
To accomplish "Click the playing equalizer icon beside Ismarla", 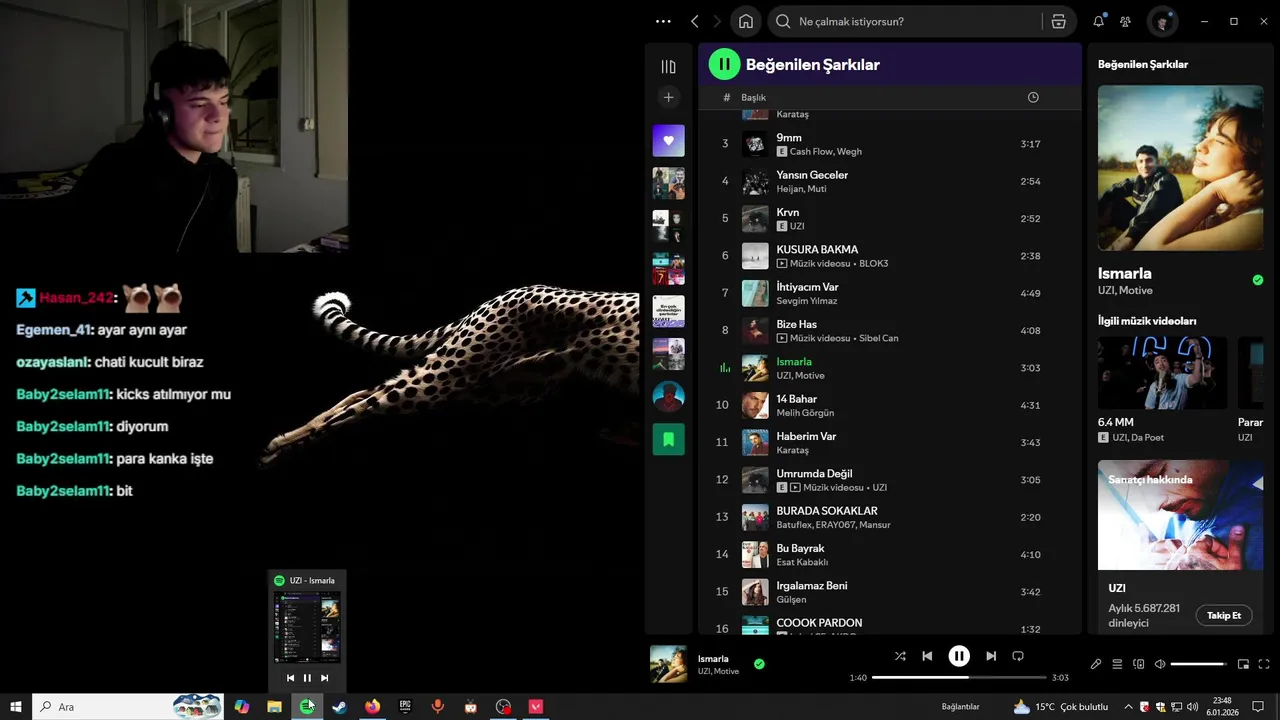I will point(725,368).
